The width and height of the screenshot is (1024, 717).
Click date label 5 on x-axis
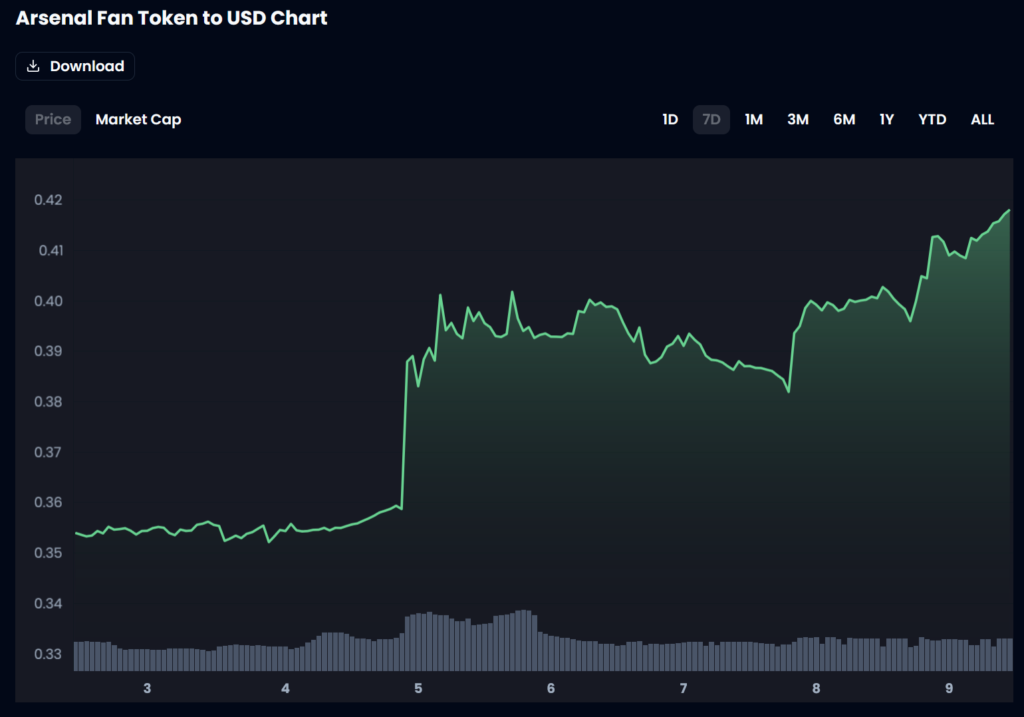tap(418, 688)
